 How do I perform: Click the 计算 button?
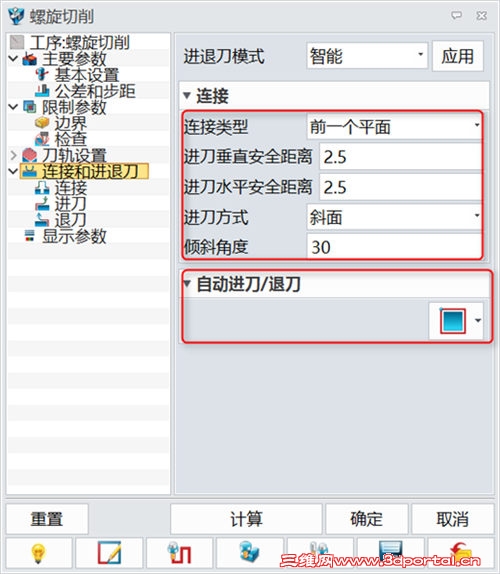pos(246,519)
